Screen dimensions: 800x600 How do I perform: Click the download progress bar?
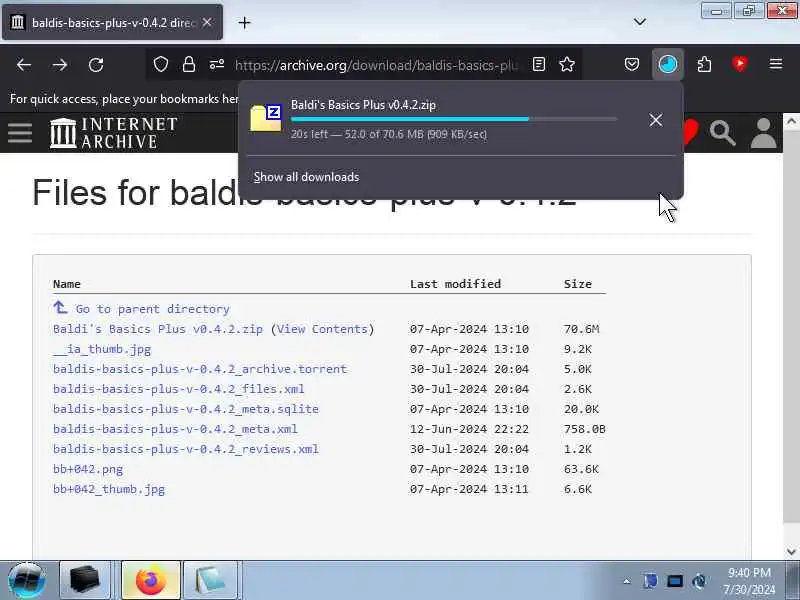454,119
